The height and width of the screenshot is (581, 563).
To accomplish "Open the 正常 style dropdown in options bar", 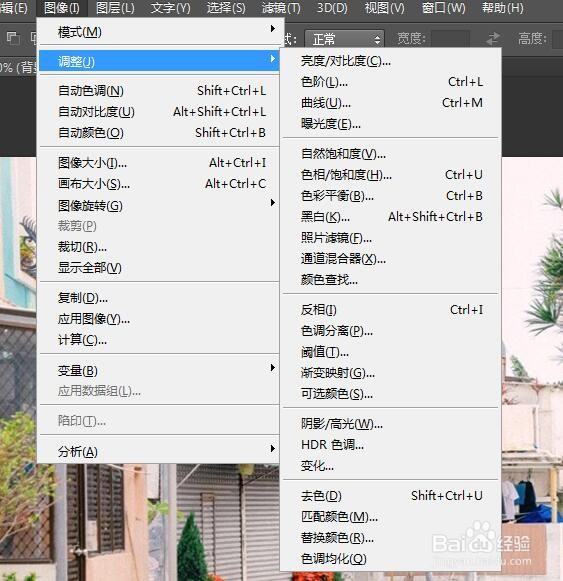I will coord(344,39).
